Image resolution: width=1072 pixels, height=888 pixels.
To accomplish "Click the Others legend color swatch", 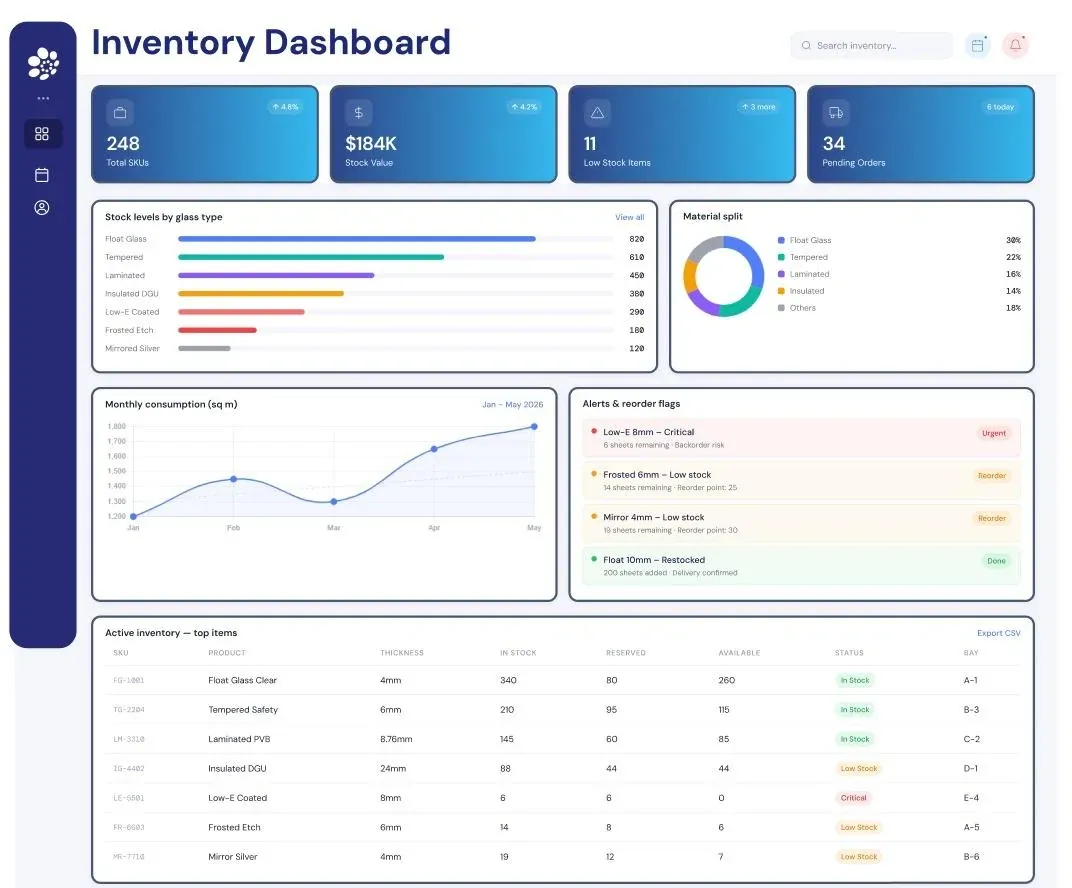I will (781, 308).
